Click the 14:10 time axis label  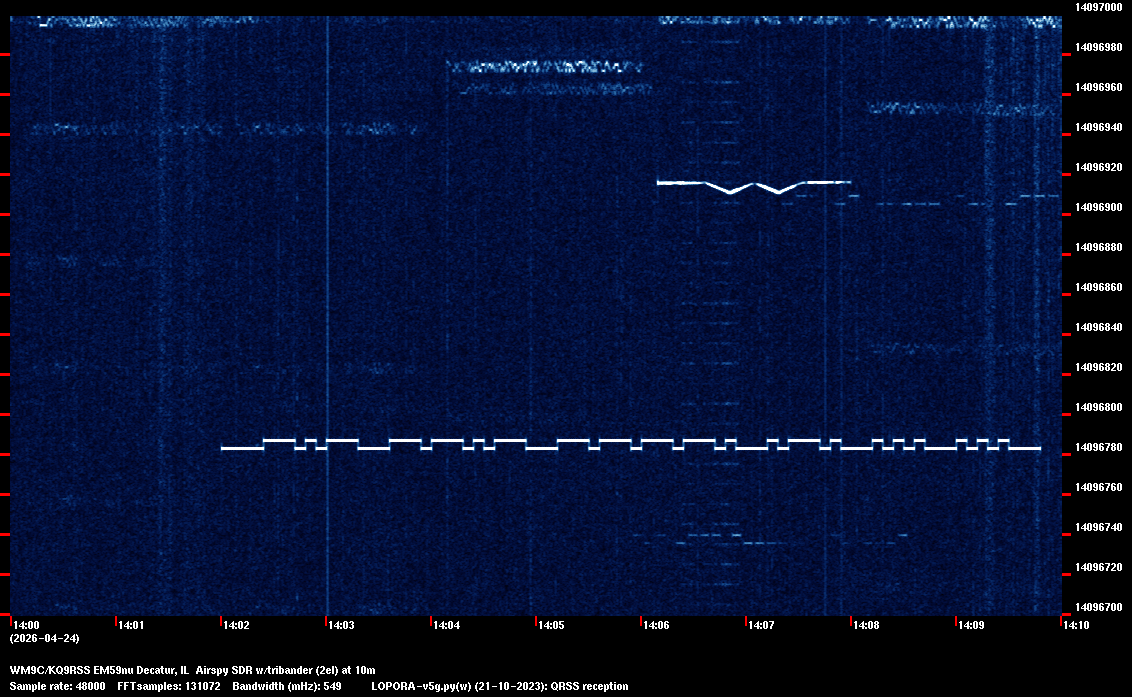click(x=1075, y=625)
